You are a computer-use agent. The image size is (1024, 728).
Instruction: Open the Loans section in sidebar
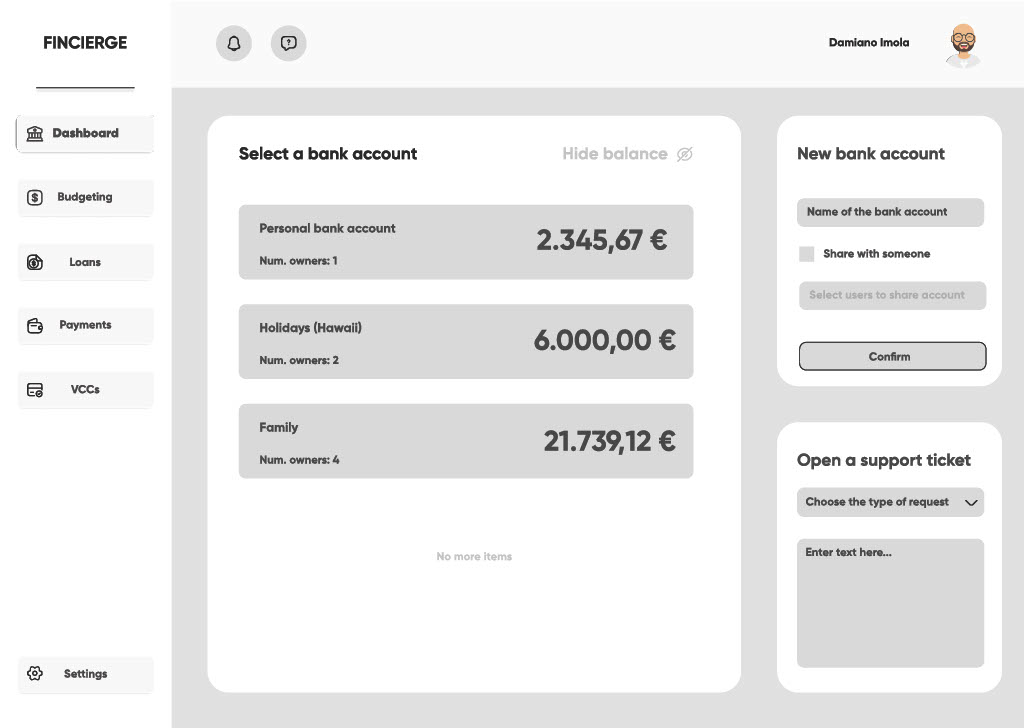85,262
